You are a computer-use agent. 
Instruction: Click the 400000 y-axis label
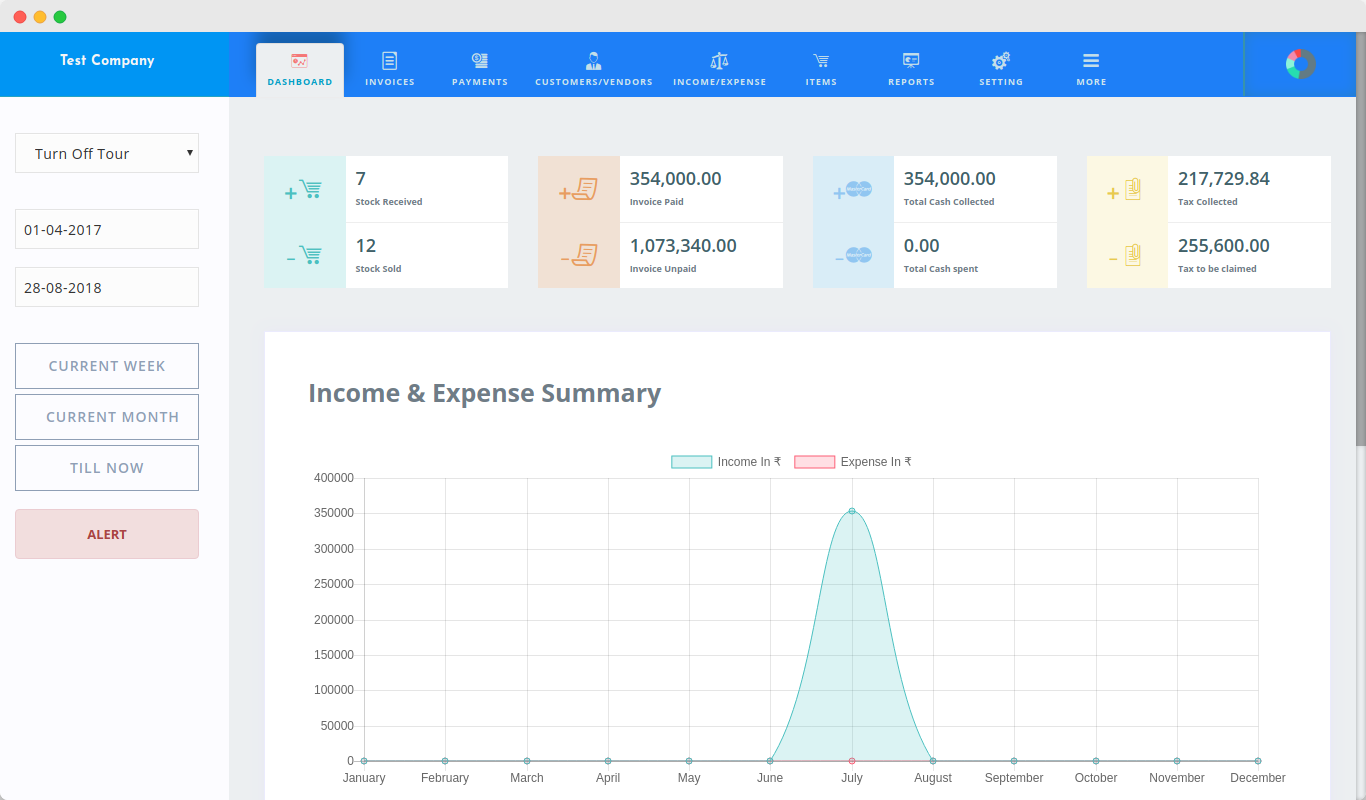334,478
